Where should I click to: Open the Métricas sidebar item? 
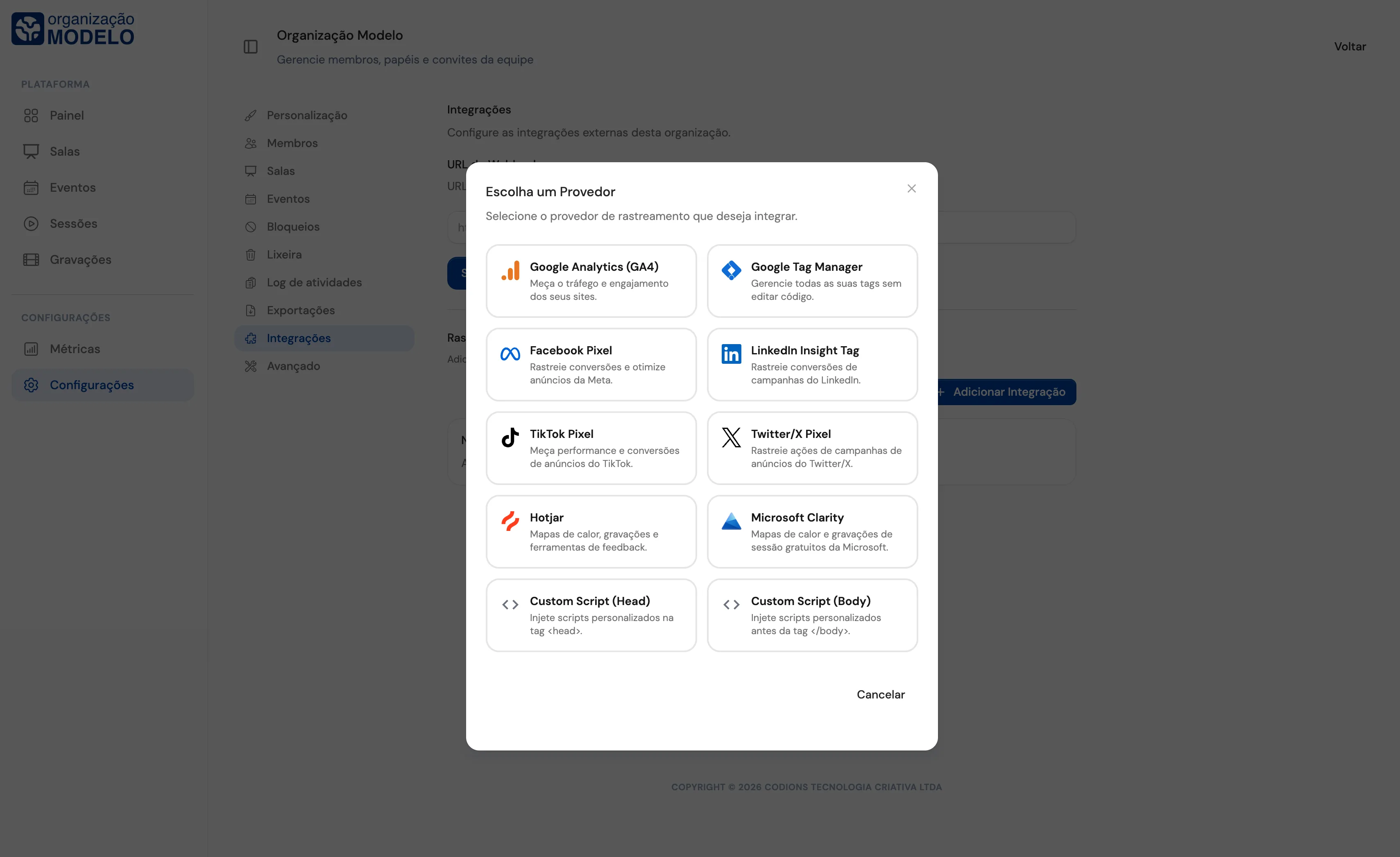tap(75, 349)
